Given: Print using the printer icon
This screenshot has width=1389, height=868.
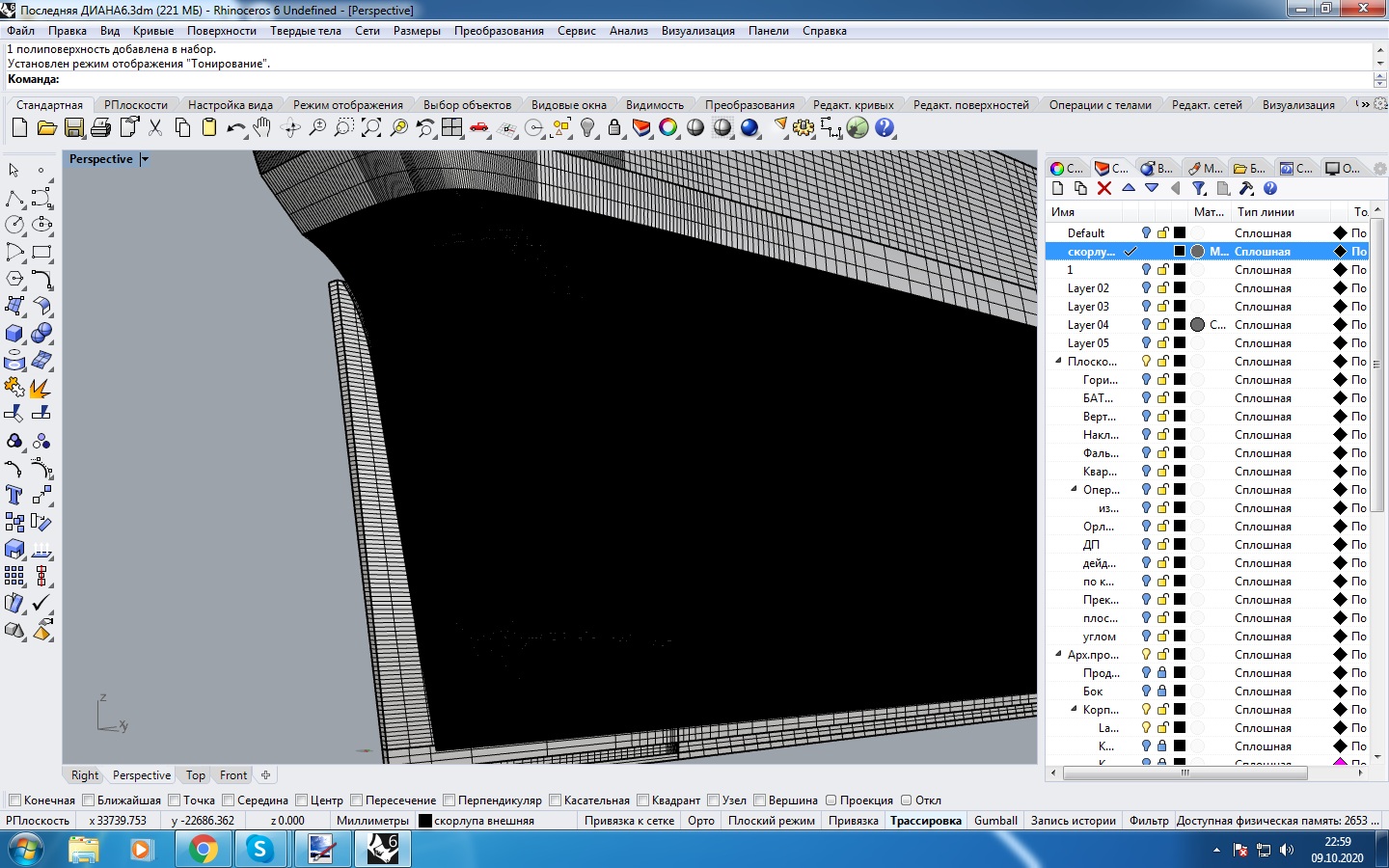Looking at the screenshot, I should click(100, 127).
